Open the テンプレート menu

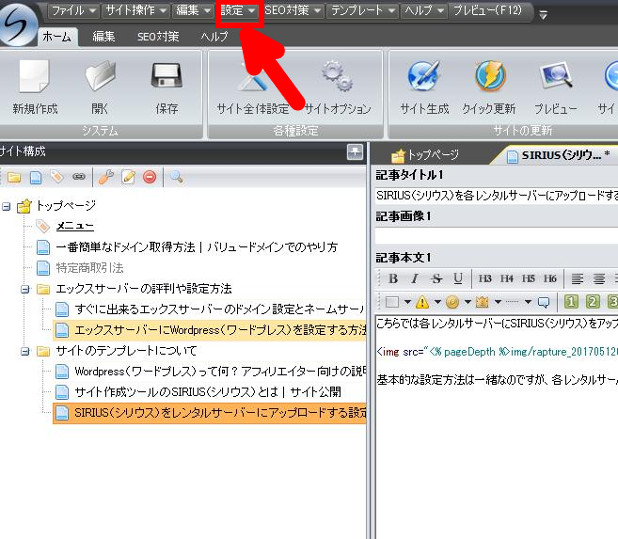pos(363,10)
